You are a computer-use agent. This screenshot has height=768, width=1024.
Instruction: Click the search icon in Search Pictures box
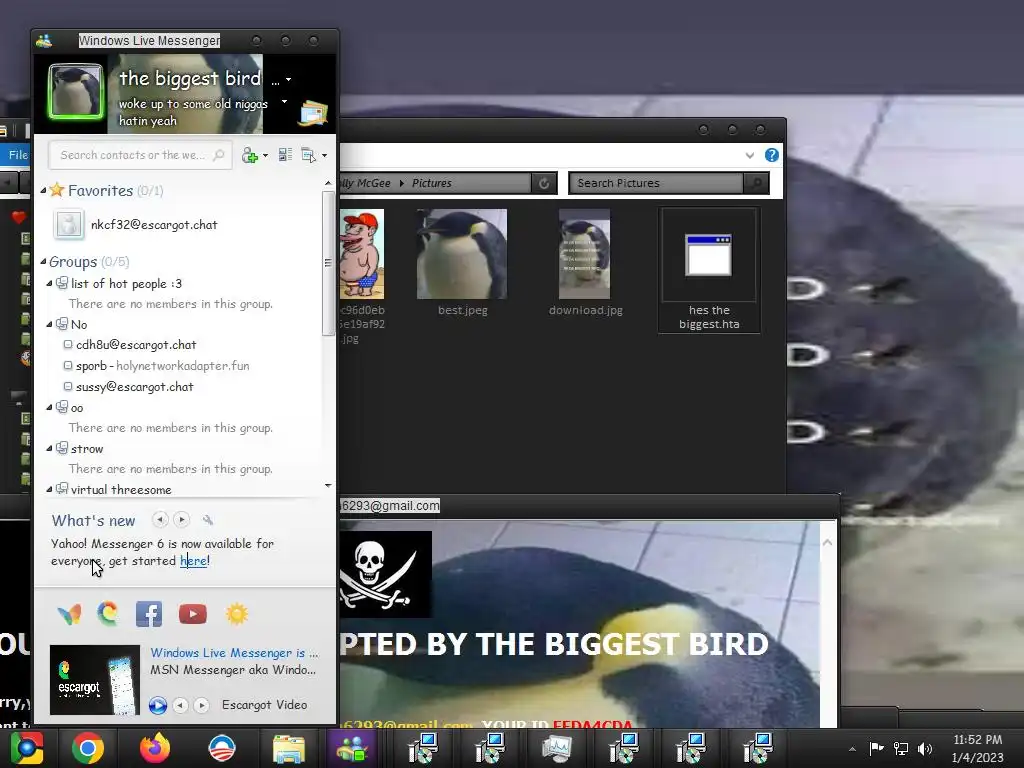(x=756, y=184)
